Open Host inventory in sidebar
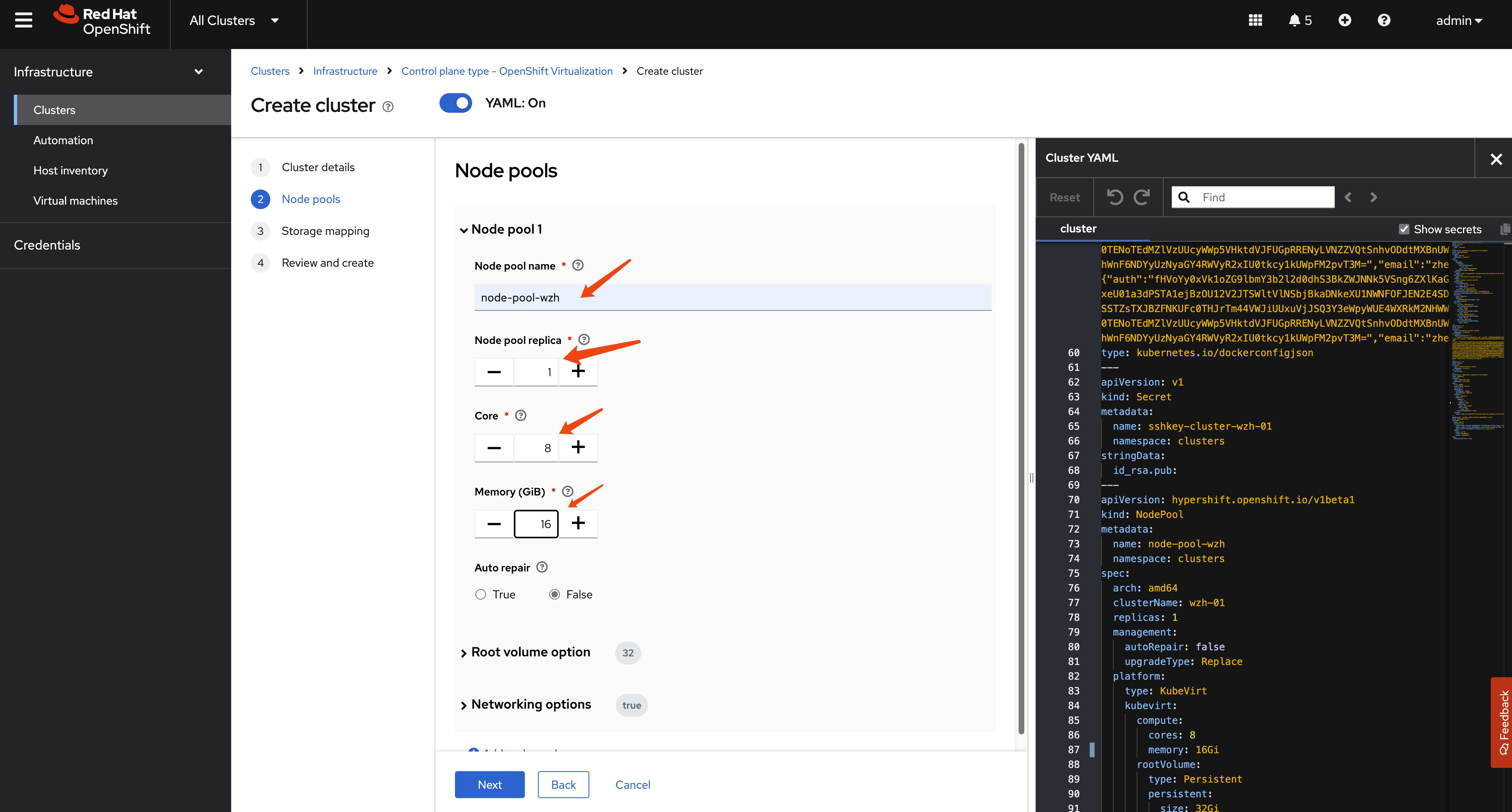This screenshot has height=812, width=1512. (70, 170)
